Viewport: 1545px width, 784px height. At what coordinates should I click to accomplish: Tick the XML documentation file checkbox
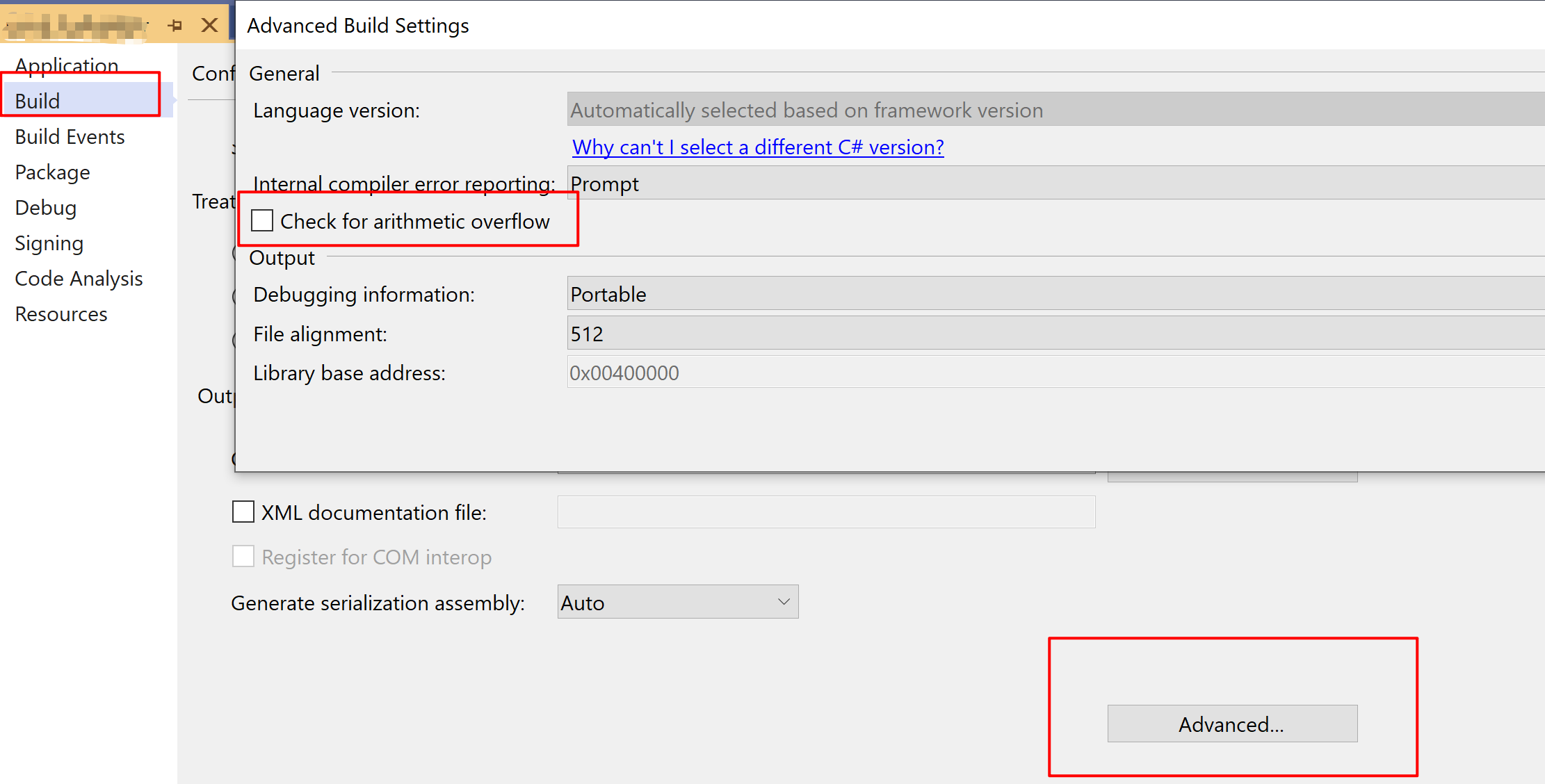pos(243,512)
